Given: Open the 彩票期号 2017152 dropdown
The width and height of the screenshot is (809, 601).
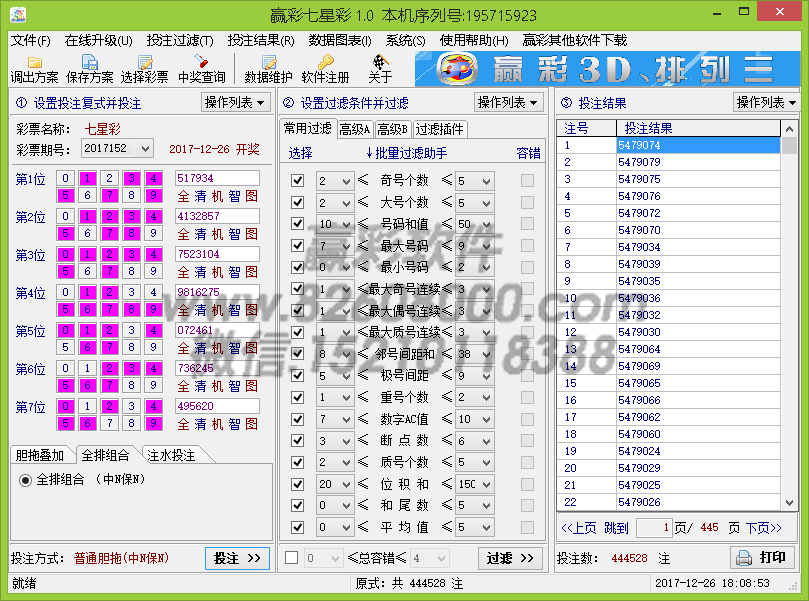Looking at the screenshot, I should pyautogui.click(x=146, y=149).
